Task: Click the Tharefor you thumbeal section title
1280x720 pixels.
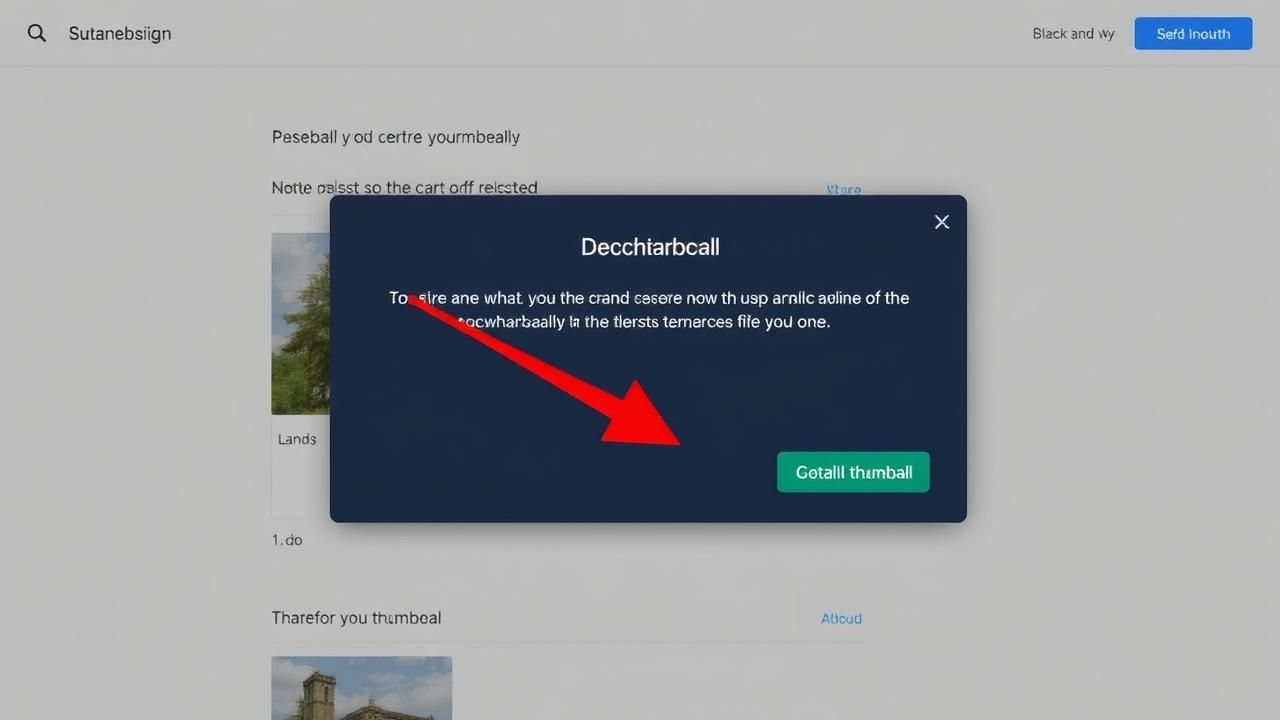Action: 356,618
